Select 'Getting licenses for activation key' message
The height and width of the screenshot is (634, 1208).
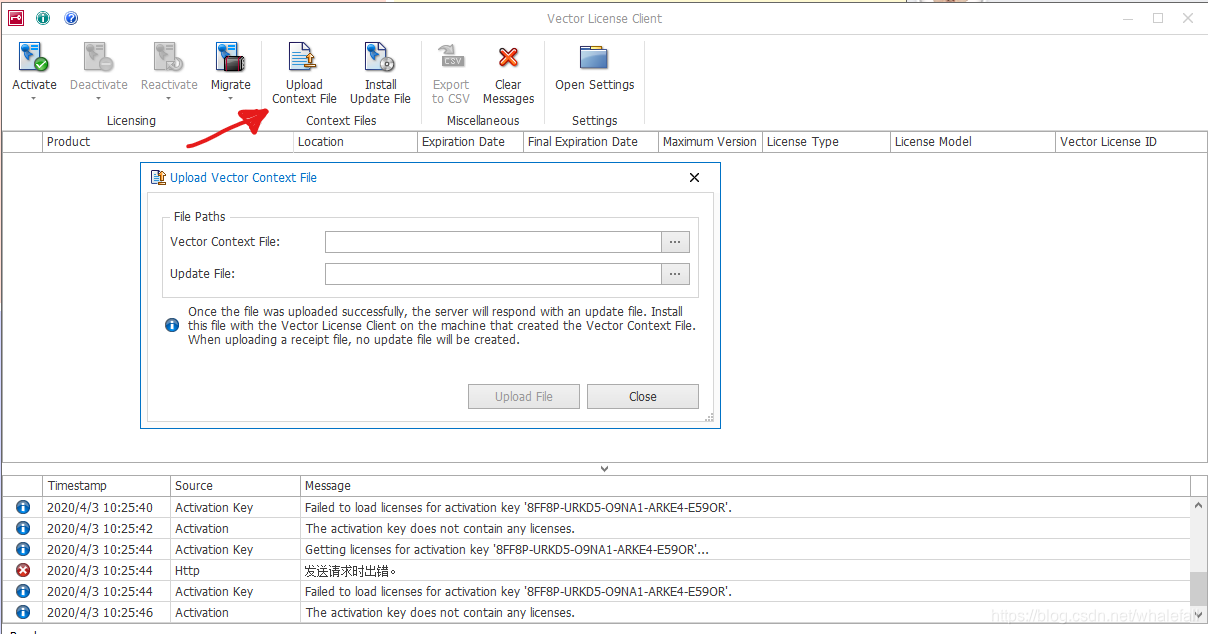pyautogui.click(x=507, y=549)
